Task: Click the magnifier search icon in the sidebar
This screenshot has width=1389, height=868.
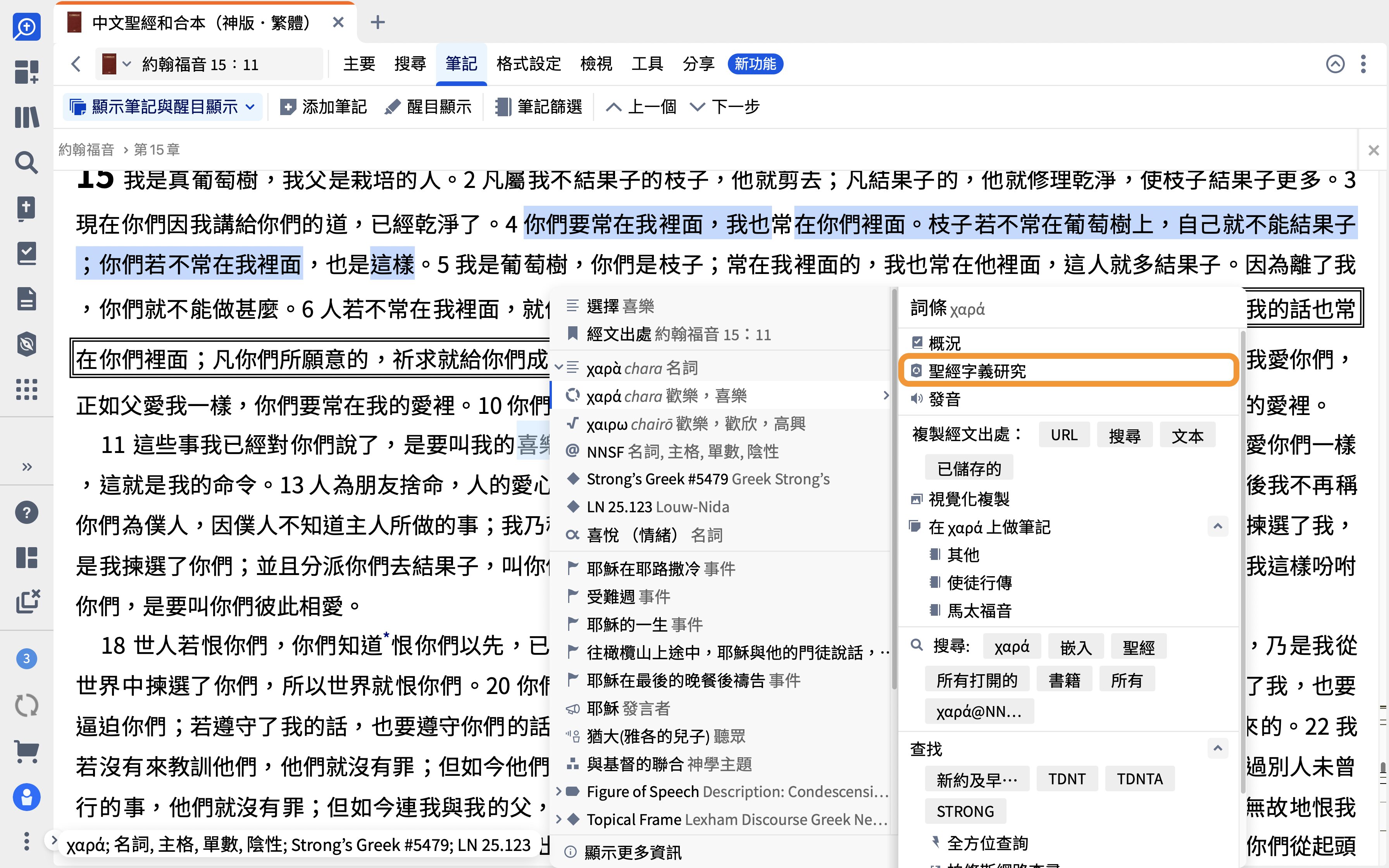Action: (26, 162)
